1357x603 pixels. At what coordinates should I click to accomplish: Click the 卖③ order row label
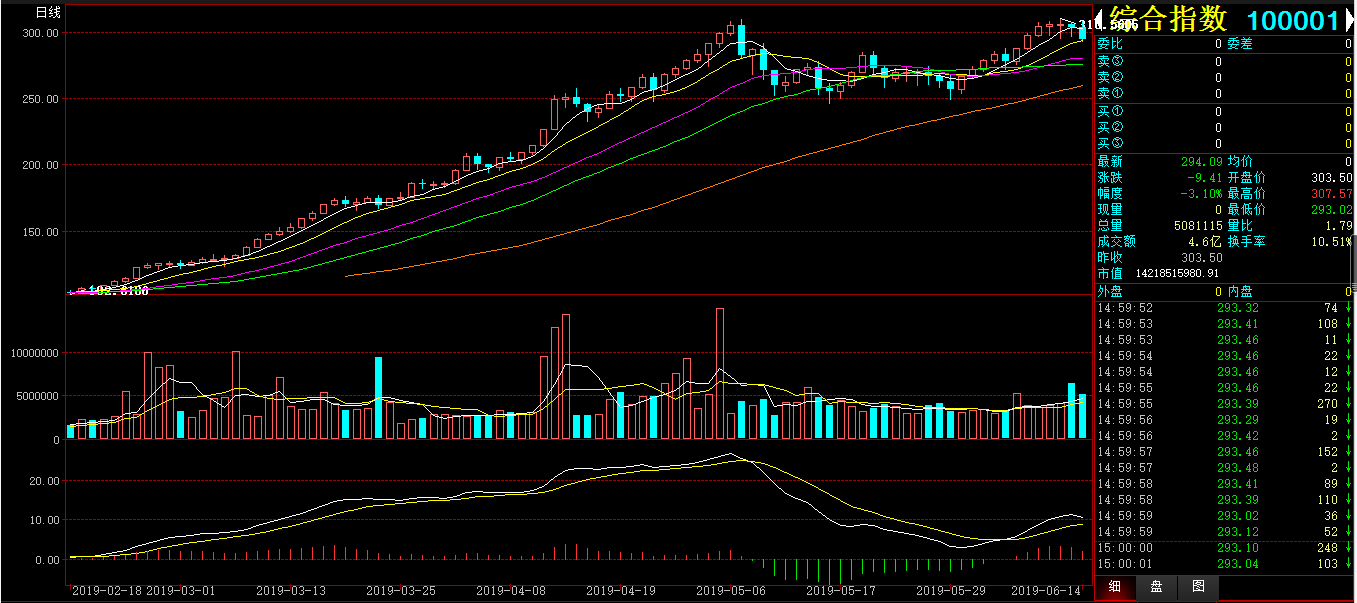[1110, 62]
